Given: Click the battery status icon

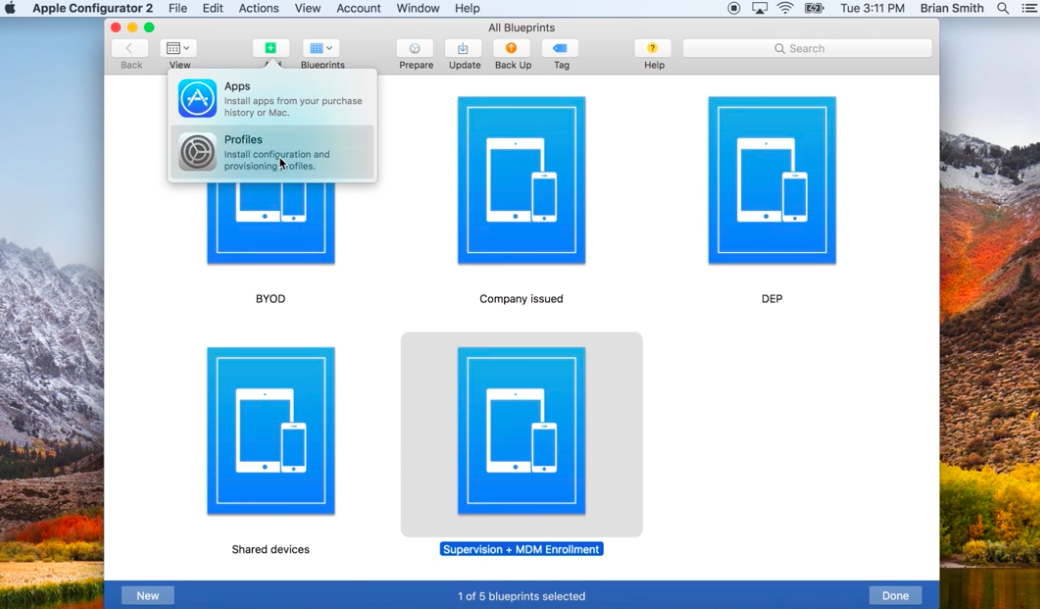Looking at the screenshot, I should [x=814, y=8].
